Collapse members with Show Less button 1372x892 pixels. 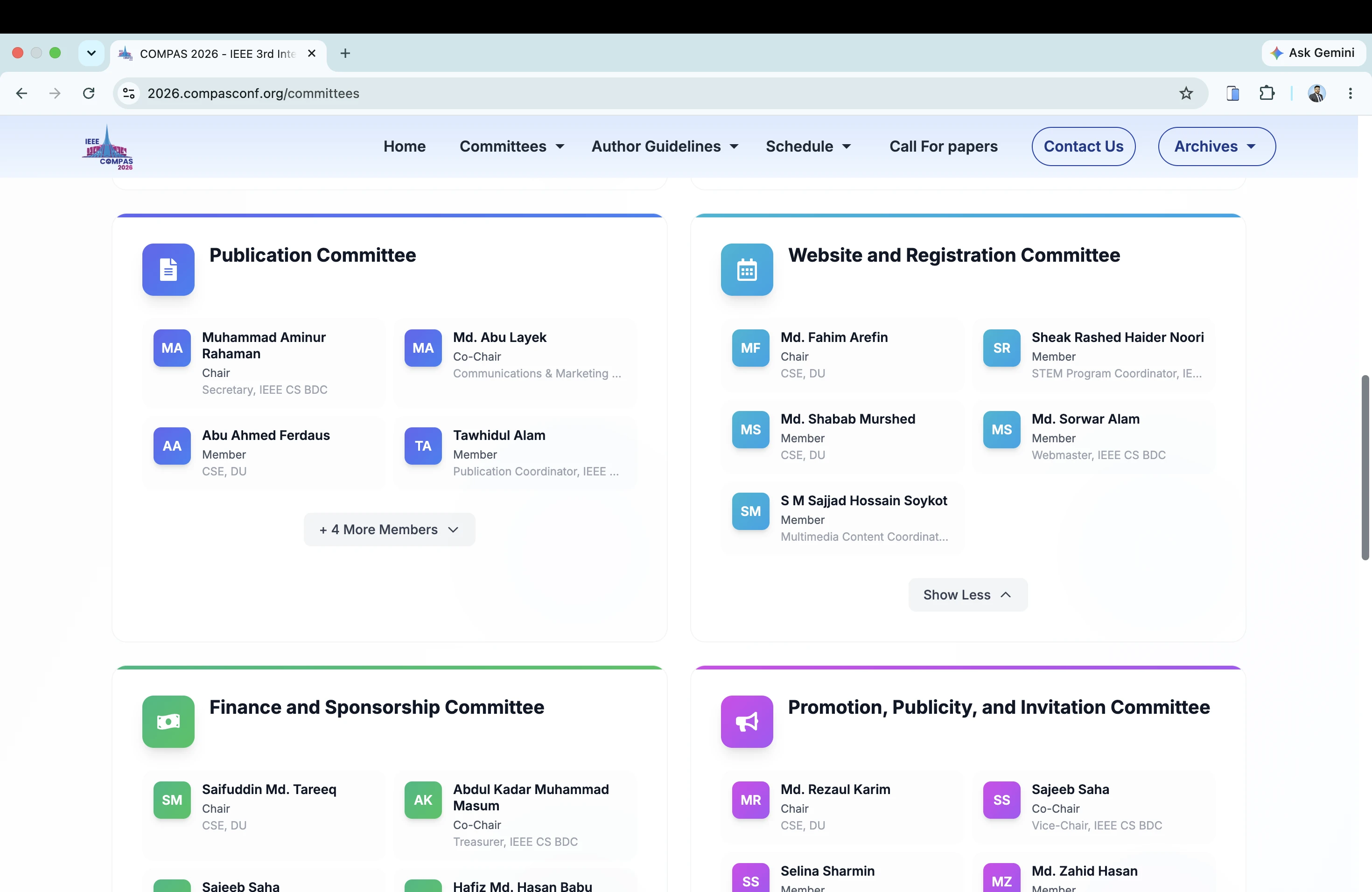[x=967, y=595]
